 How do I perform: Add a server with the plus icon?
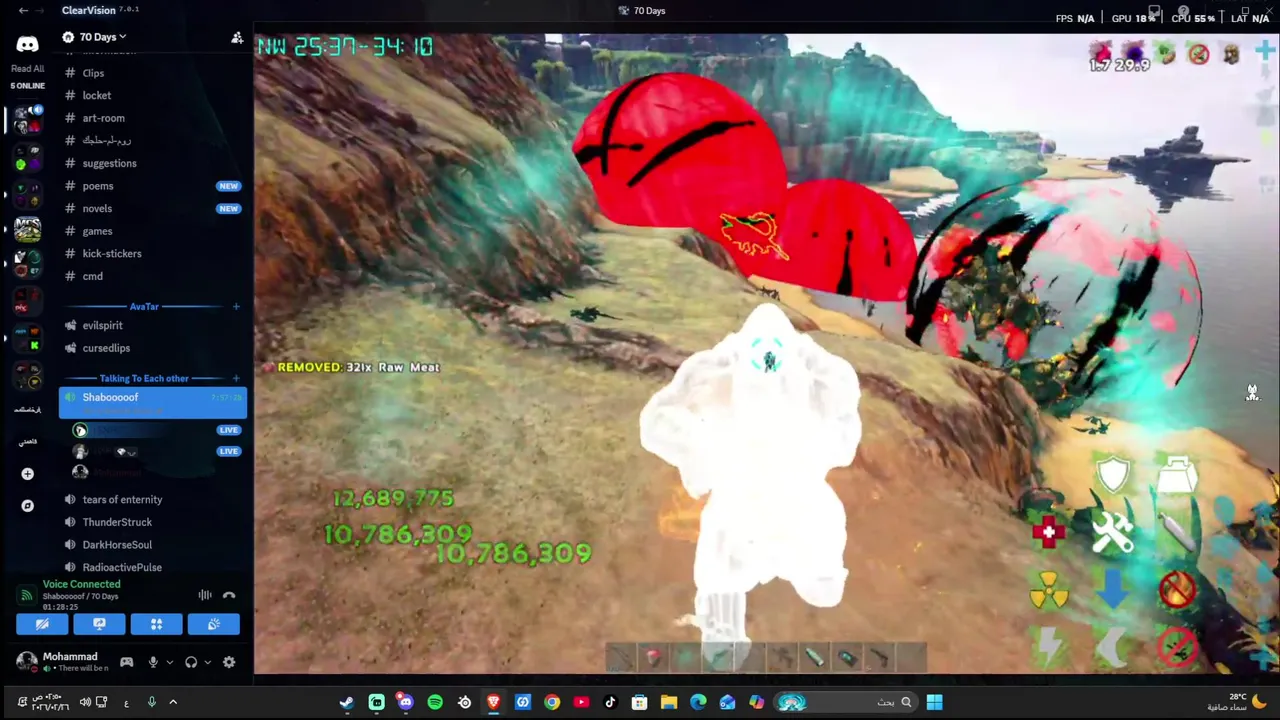(27, 474)
